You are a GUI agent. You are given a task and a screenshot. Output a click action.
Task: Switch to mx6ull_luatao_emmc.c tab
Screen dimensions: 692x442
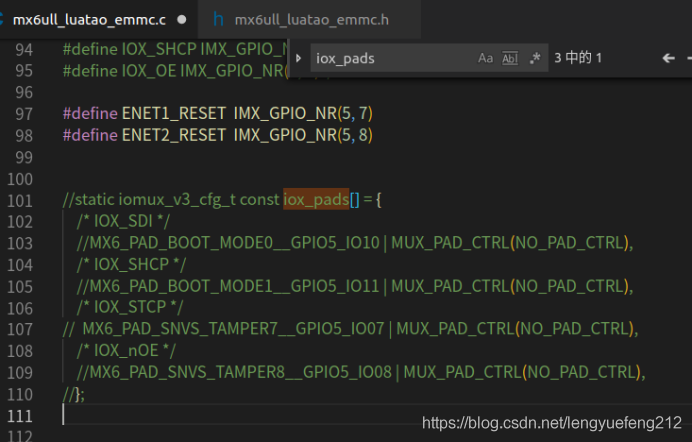click(89, 20)
